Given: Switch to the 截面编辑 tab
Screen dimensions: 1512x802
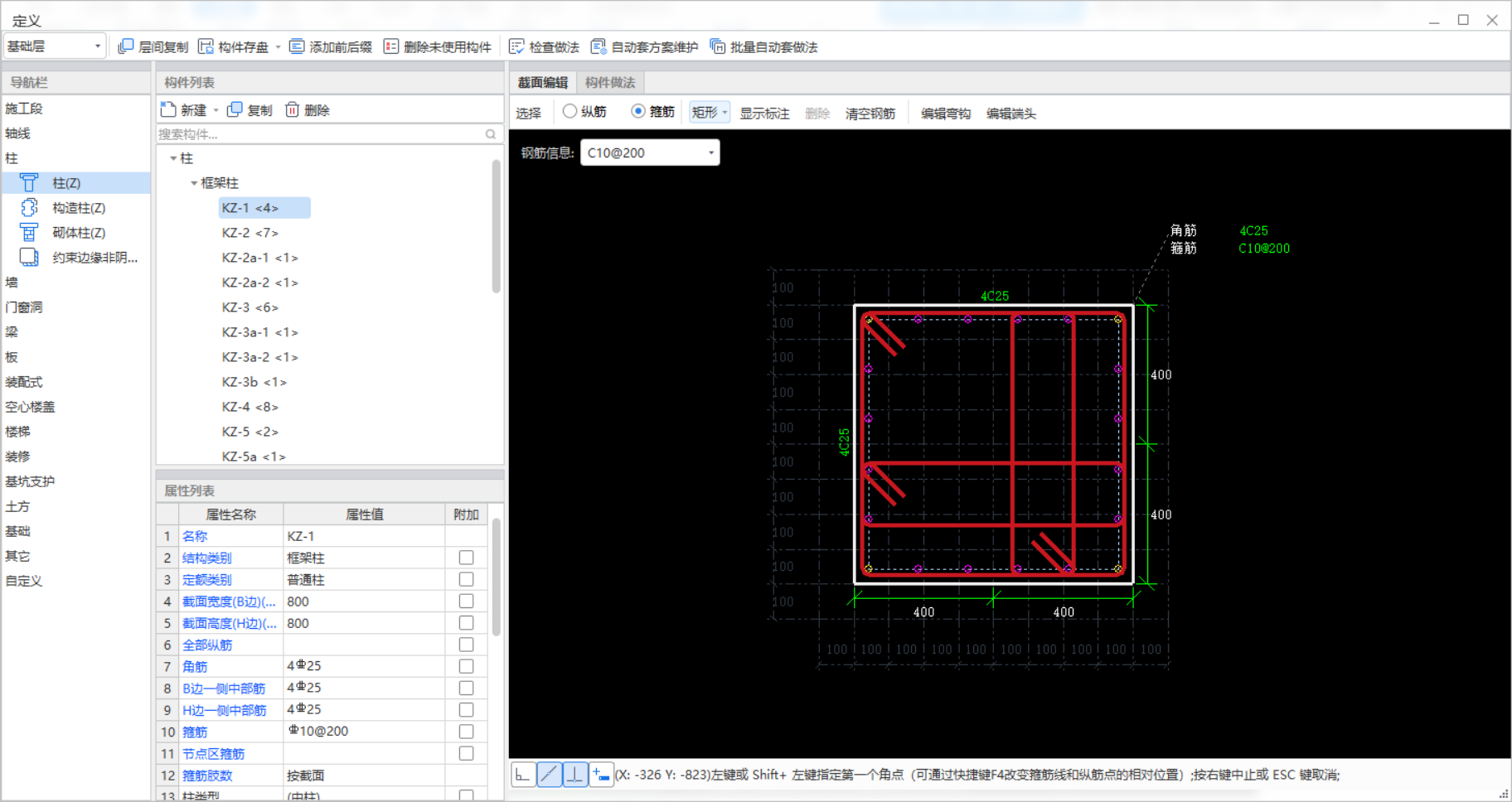Looking at the screenshot, I should tap(543, 82).
